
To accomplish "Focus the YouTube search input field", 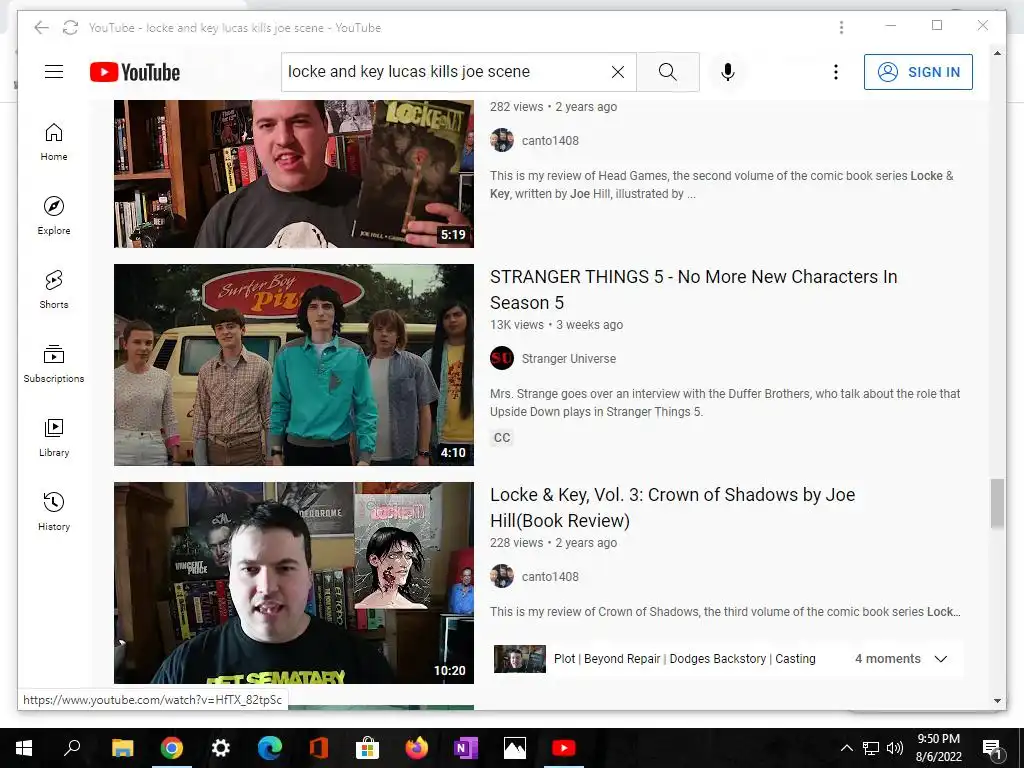I will click(447, 72).
